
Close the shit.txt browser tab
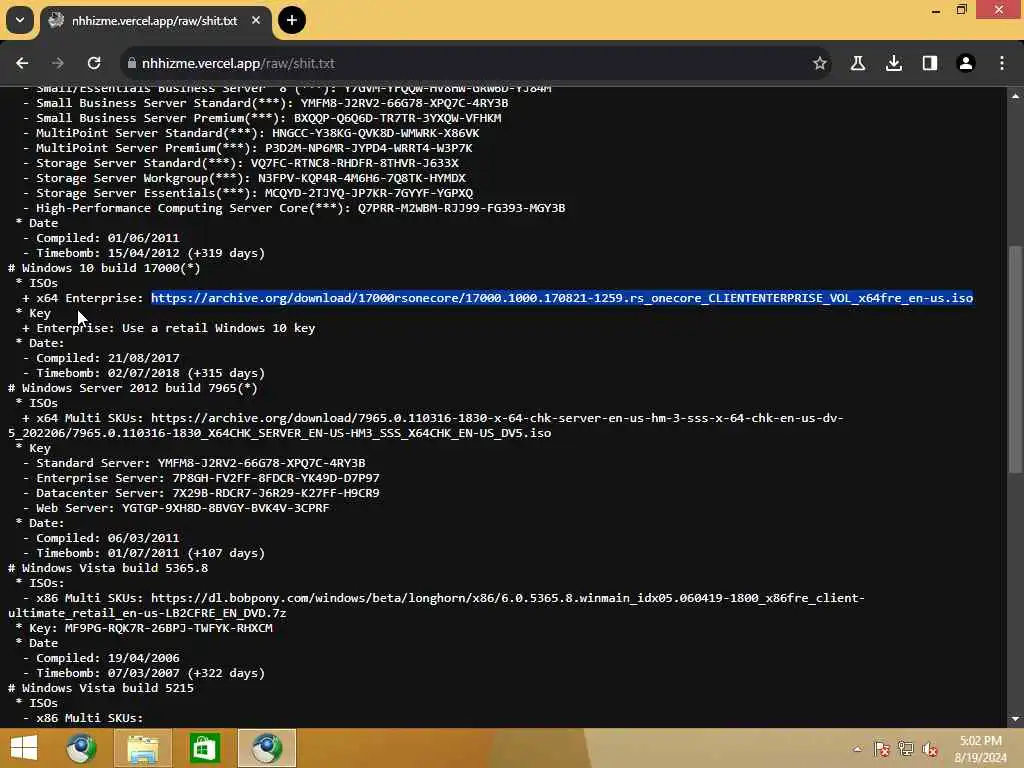256,21
